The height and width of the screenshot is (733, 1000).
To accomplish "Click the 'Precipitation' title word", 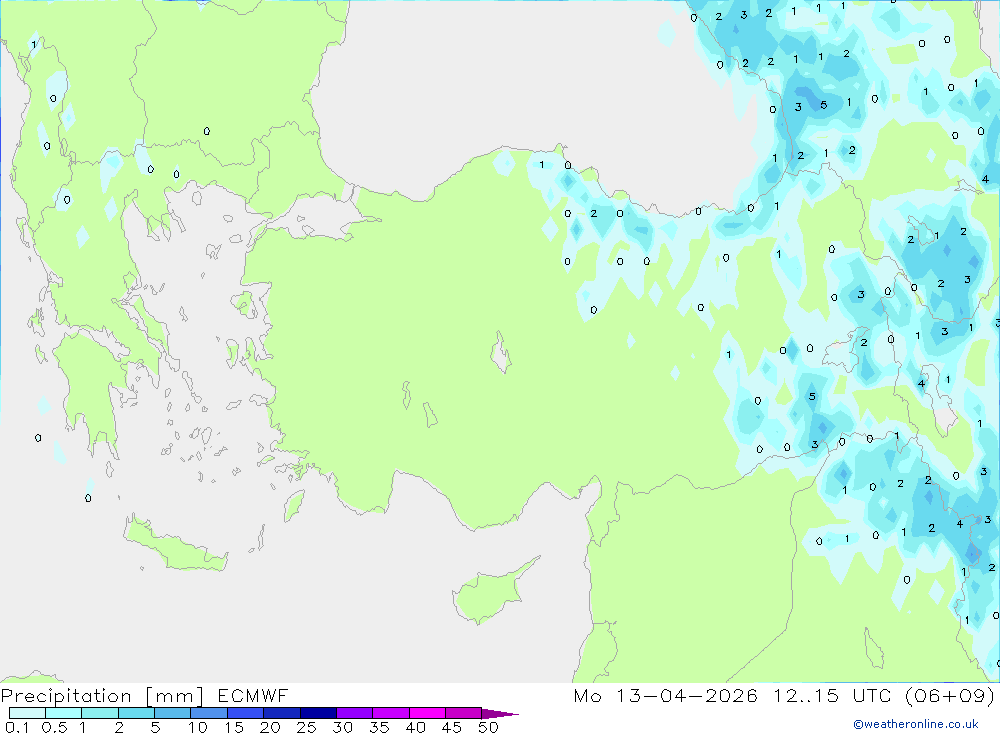I will coord(66,696).
